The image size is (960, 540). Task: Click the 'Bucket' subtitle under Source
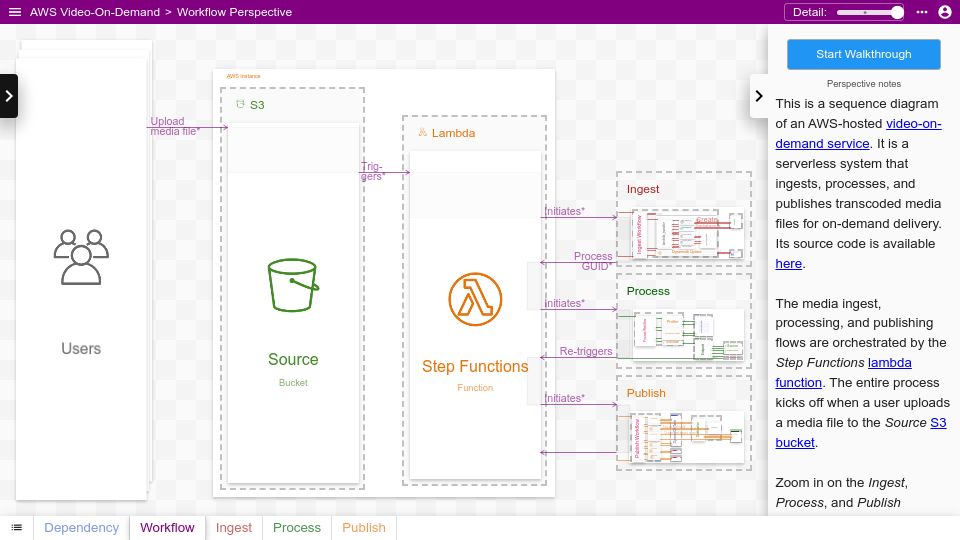point(293,383)
